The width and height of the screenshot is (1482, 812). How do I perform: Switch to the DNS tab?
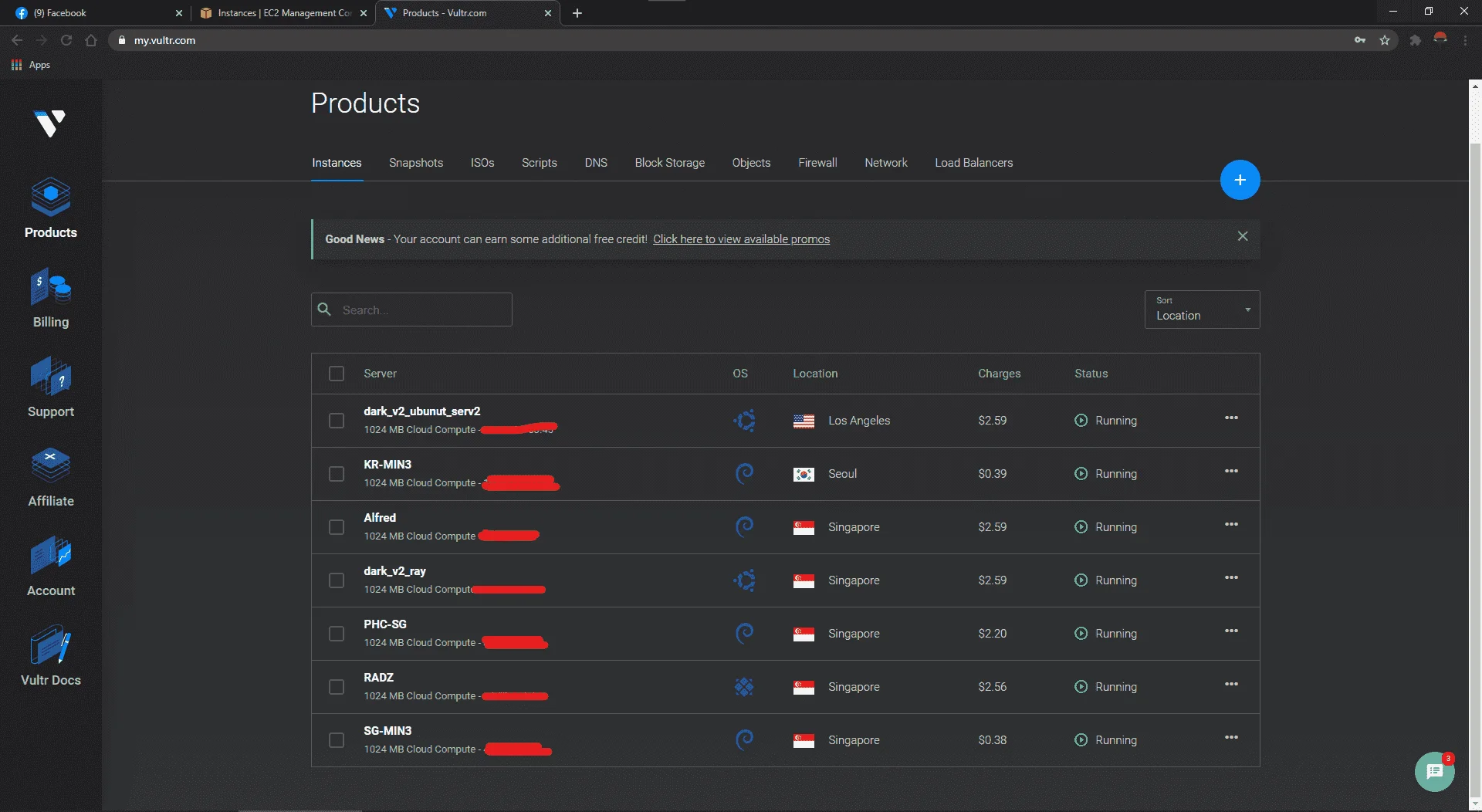tap(596, 163)
